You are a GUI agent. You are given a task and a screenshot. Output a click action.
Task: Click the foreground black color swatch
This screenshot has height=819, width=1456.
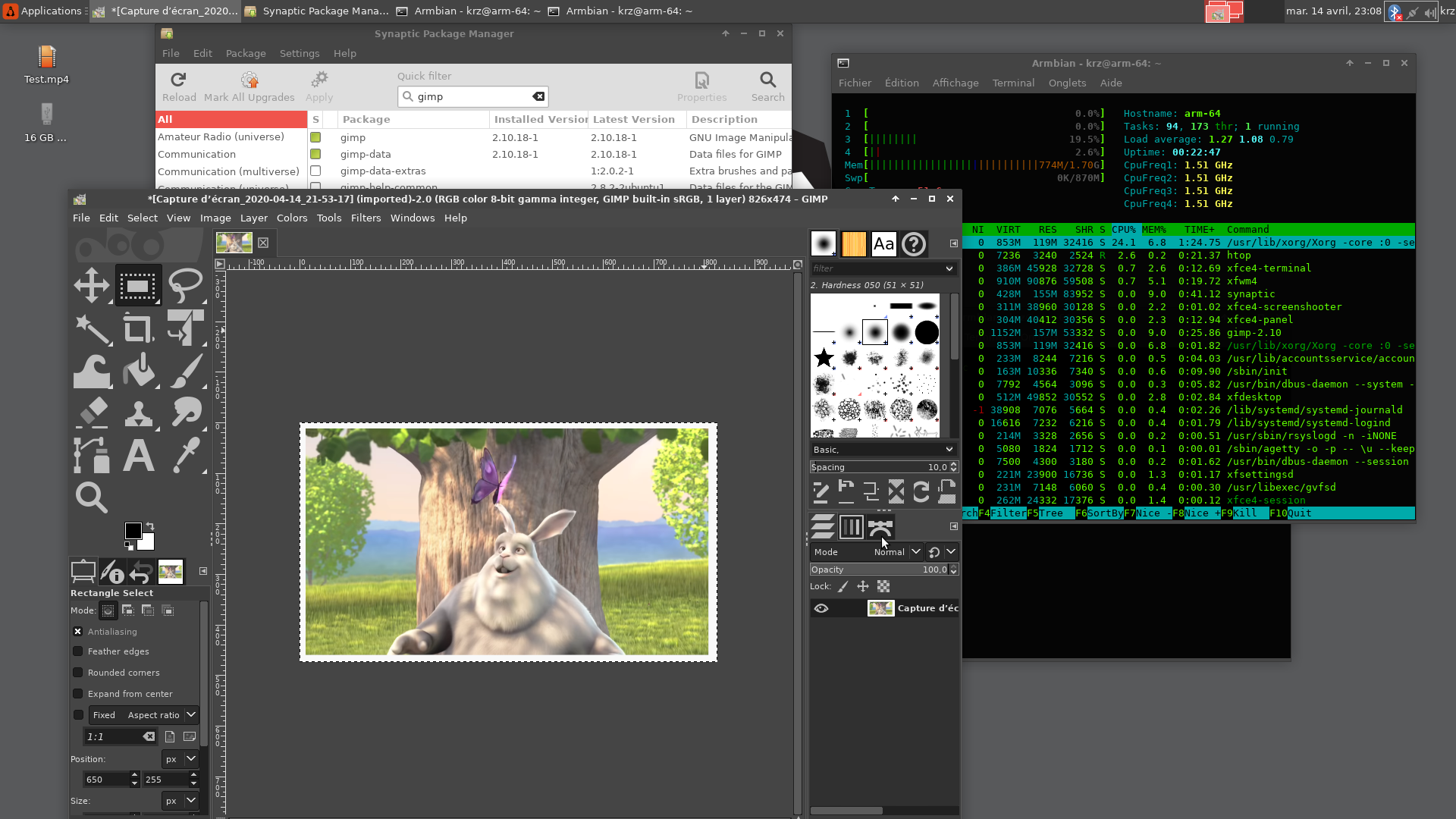(133, 530)
